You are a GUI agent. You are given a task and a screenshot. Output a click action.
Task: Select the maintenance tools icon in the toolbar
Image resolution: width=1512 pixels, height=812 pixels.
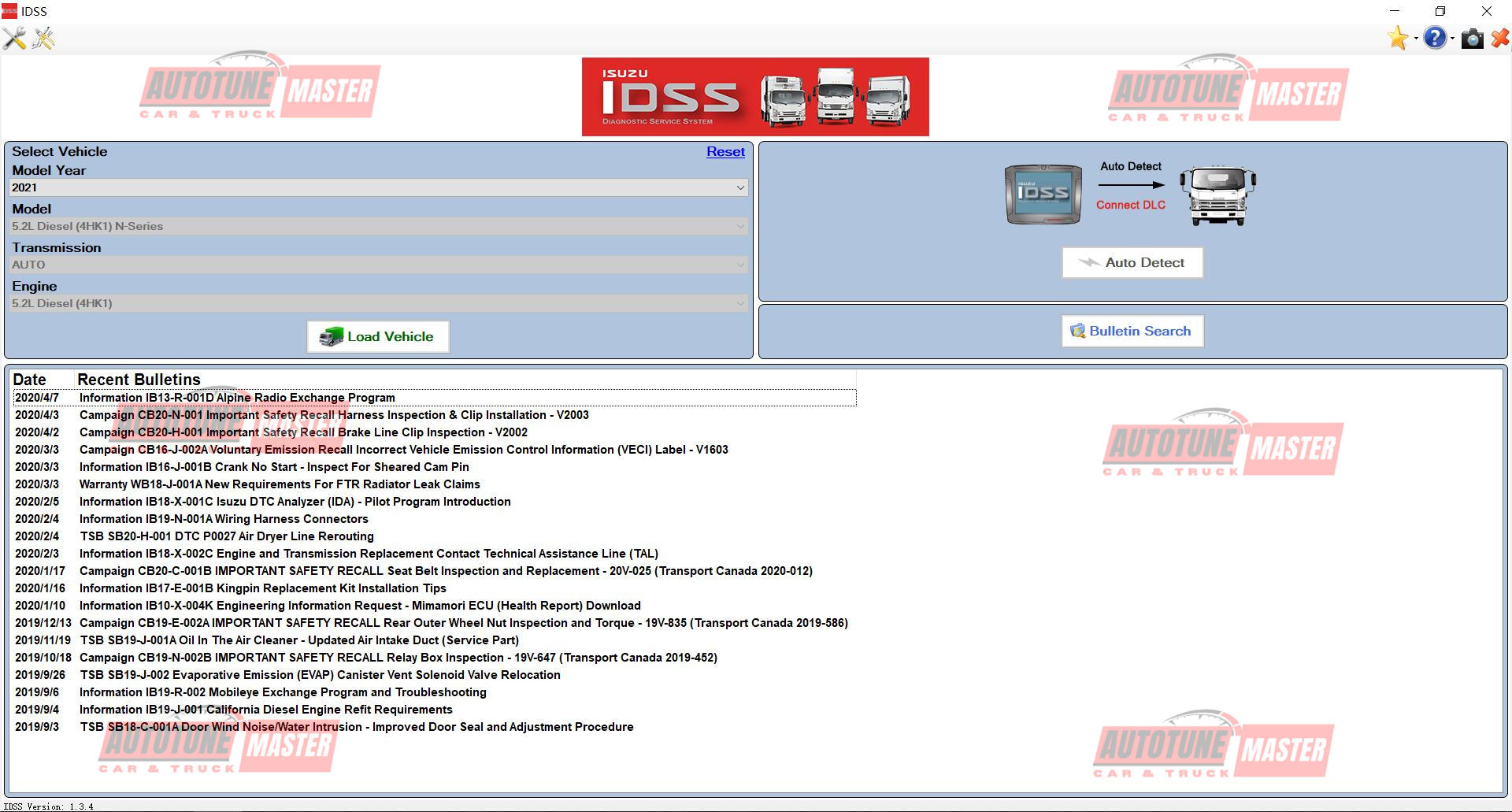click(x=43, y=38)
